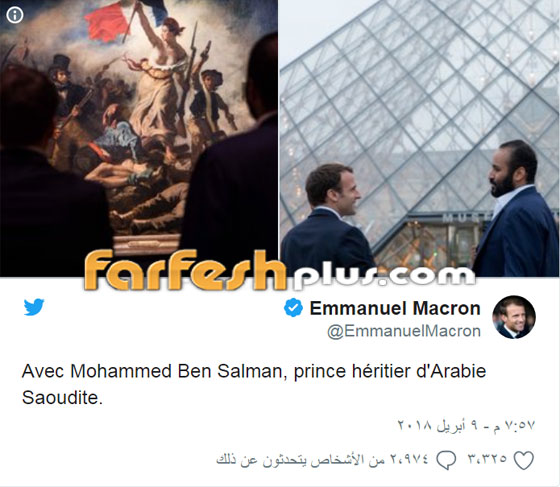Click the bearded man by the pyramid
Screen dimensions: 560x487
(515, 209)
